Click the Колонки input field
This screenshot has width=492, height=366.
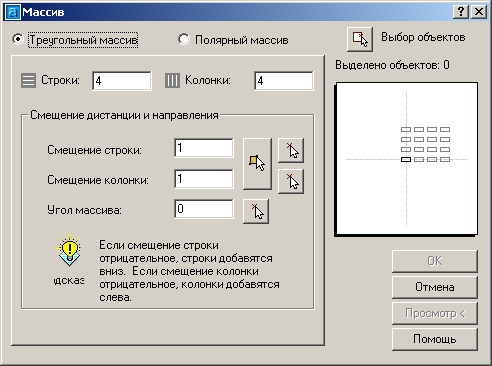coord(284,81)
